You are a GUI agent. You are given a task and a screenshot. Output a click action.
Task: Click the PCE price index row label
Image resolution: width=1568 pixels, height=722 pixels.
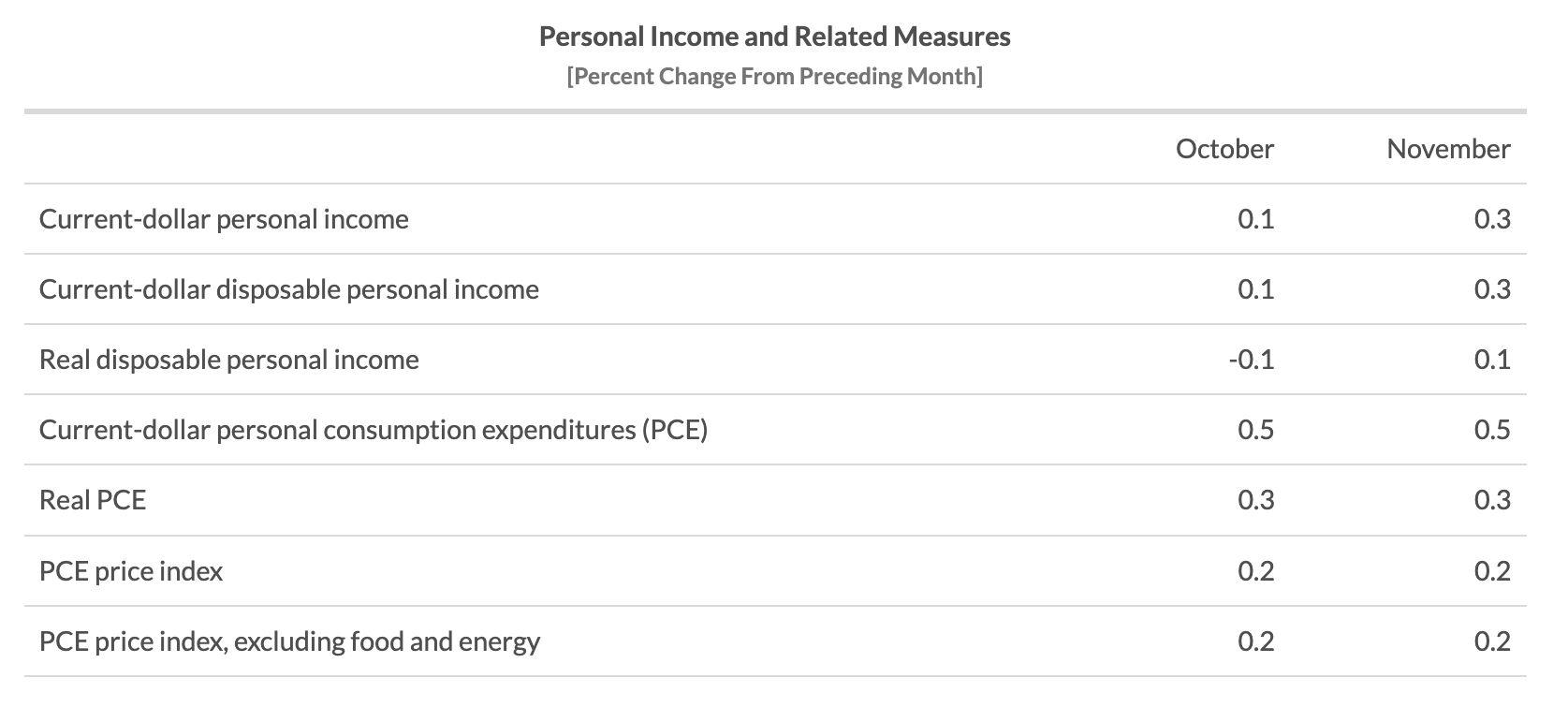(131, 571)
